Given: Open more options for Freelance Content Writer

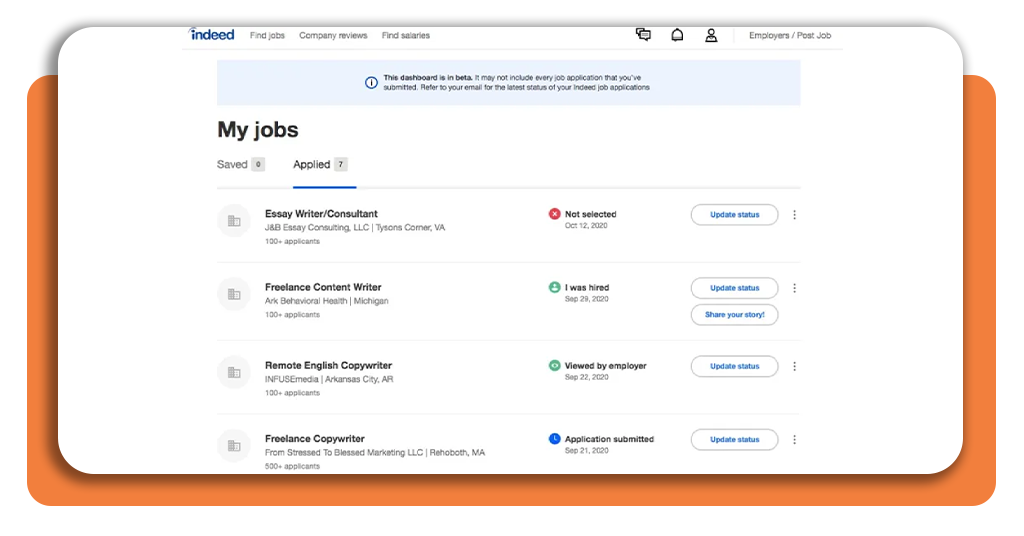Looking at the screenshot, I should click(794, 288).
